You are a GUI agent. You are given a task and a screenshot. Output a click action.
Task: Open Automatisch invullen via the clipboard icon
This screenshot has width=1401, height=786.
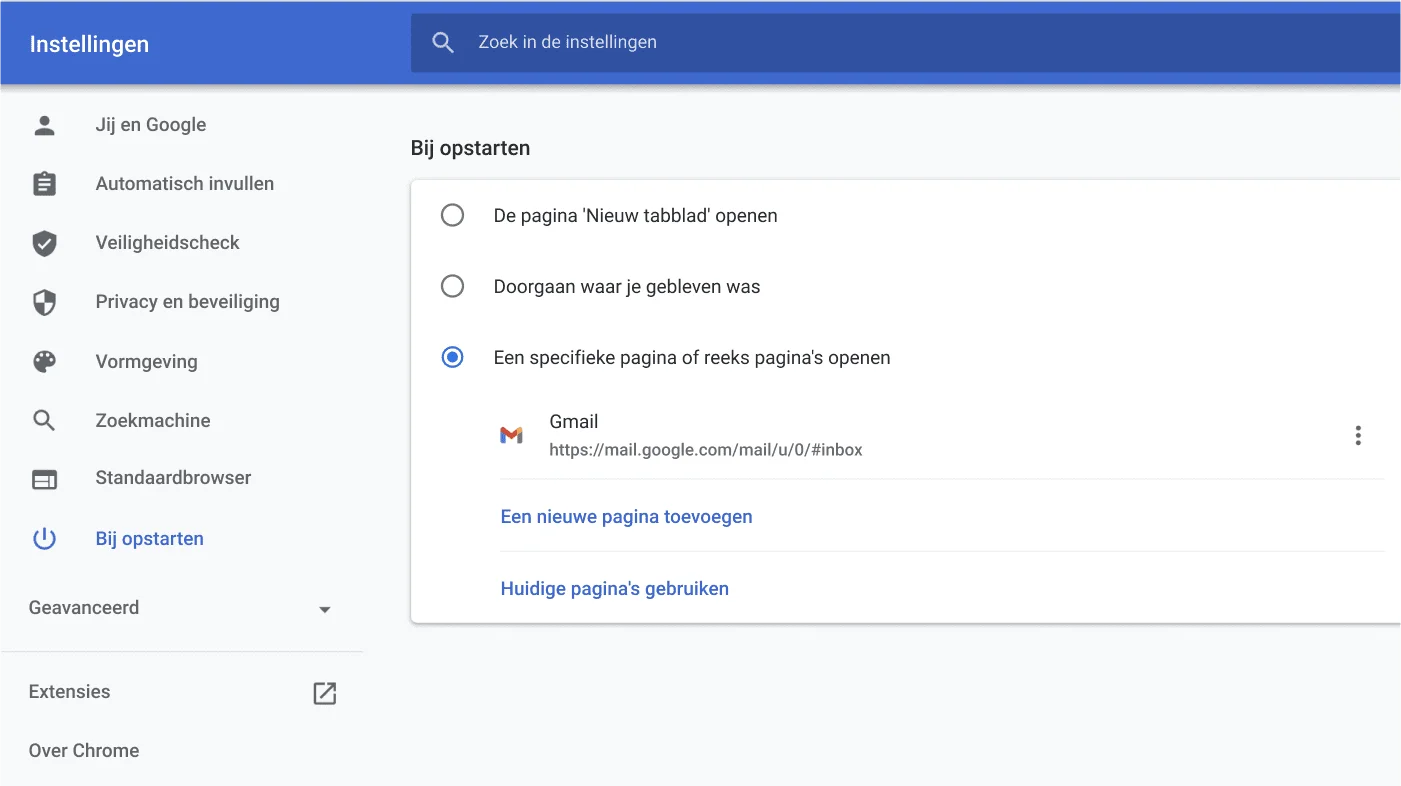pyautogui.click(x=44, y=183)
